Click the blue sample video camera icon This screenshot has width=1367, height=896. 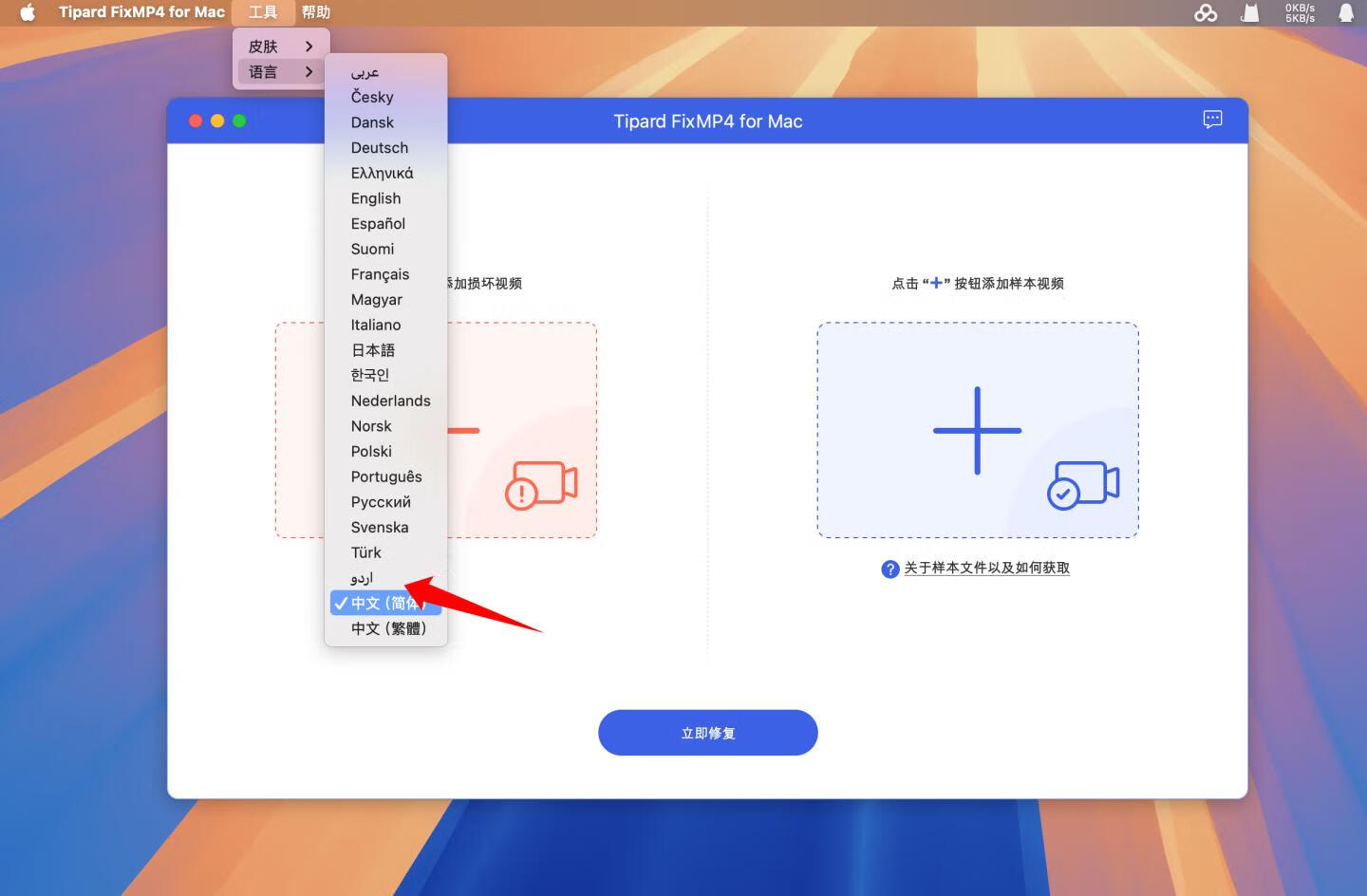pos(1083,485)
